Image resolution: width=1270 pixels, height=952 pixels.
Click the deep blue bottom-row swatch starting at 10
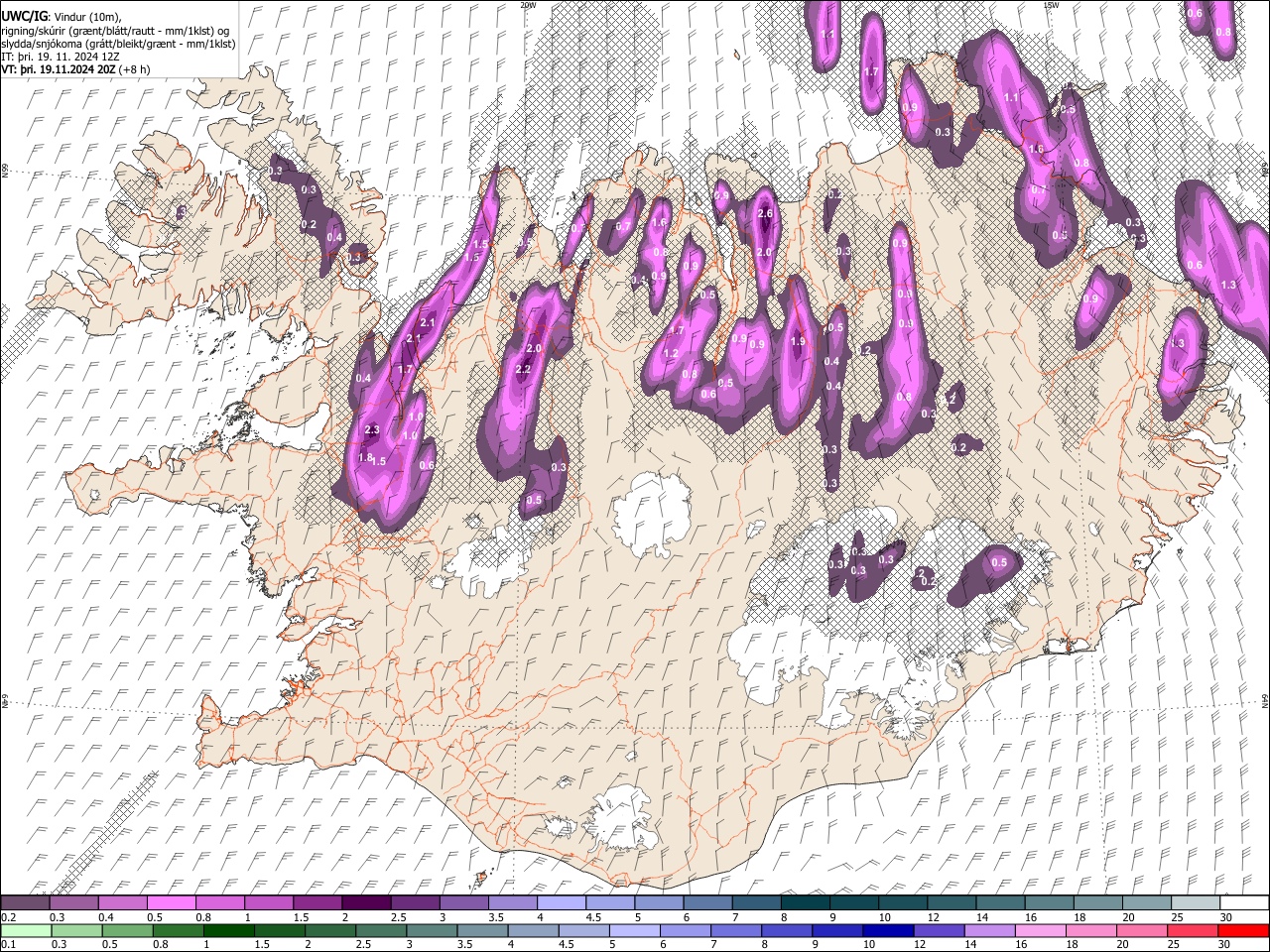pos(888,931)
